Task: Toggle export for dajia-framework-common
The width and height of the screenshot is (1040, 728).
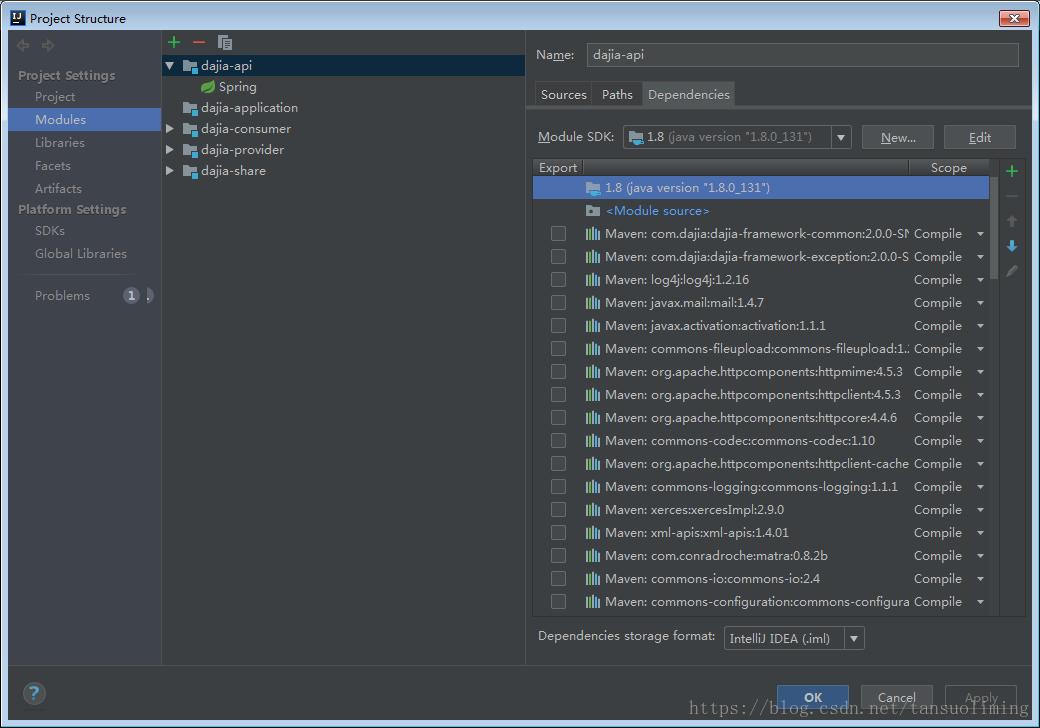Action: click(x=558, y=234)
